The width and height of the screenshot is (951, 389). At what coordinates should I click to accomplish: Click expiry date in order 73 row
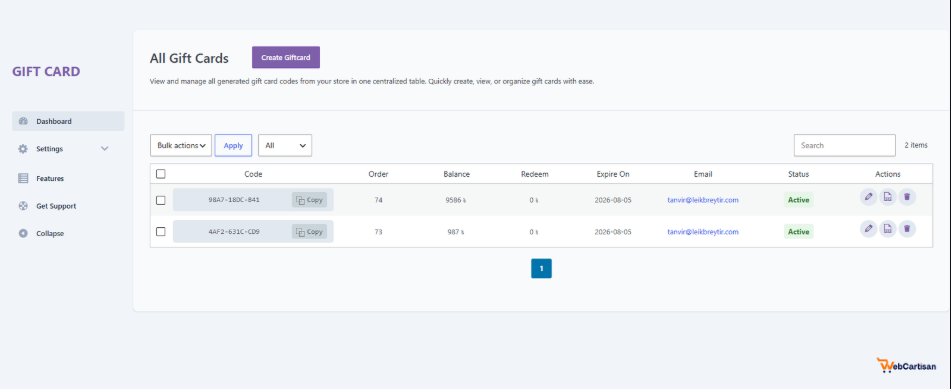613,231
